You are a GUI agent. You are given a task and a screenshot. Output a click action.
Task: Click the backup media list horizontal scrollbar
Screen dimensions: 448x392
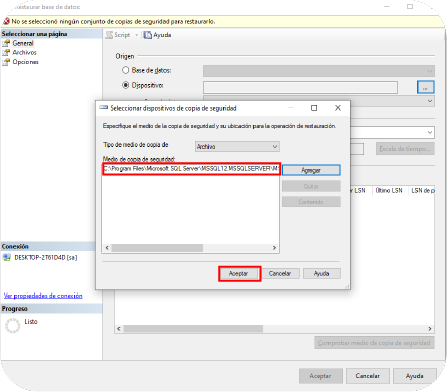pyautogui.click(x=191, y=248)
